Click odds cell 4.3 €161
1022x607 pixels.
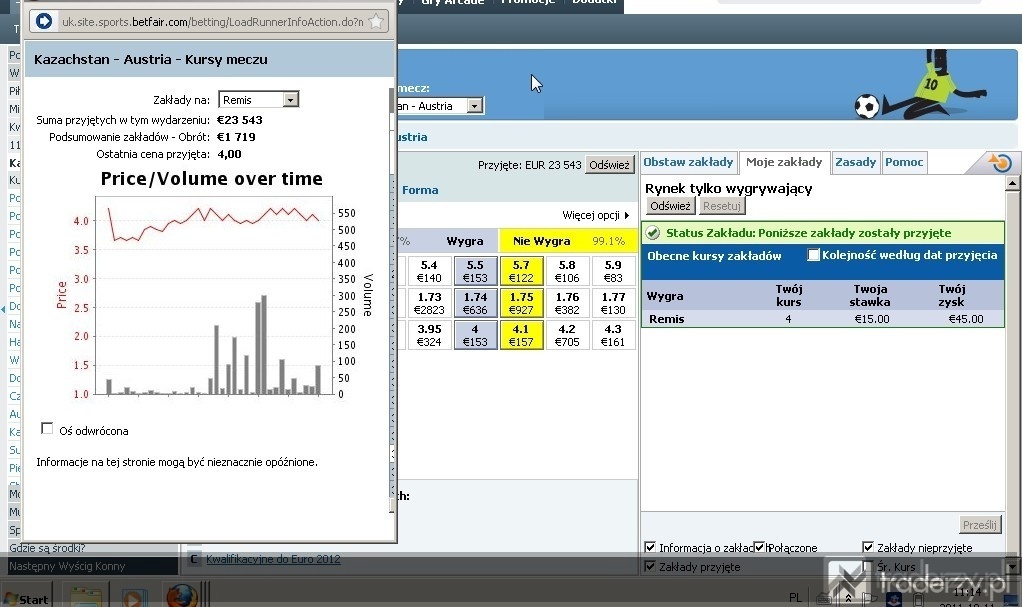tap(613, 335)
